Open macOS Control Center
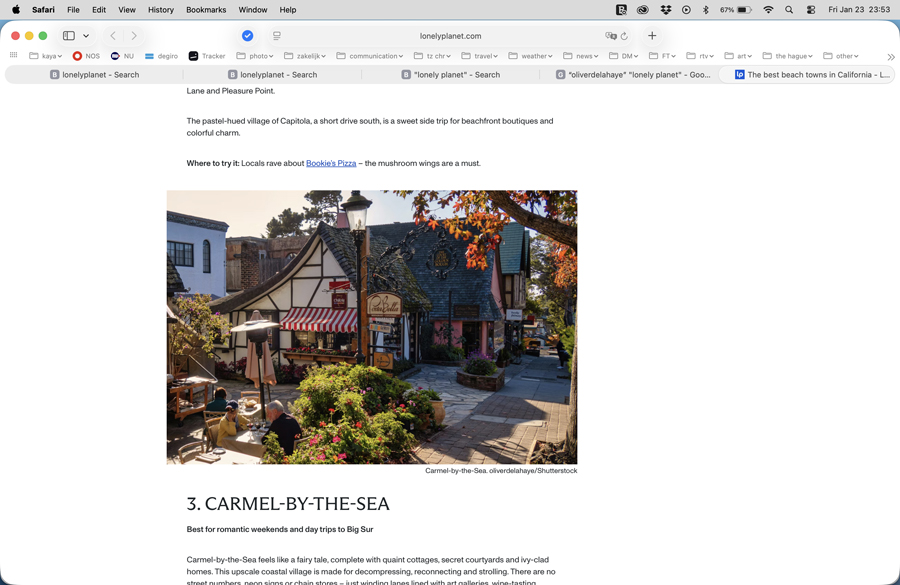 811,10
